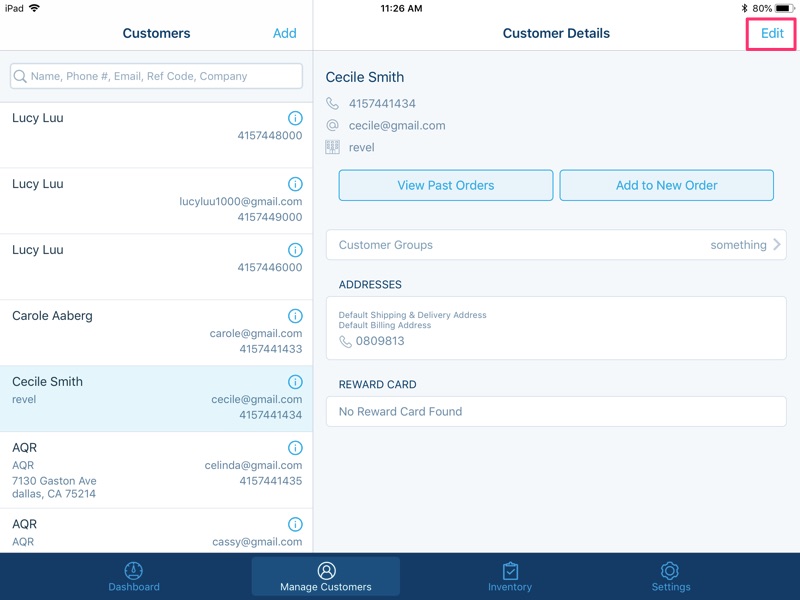Open the Customer Groups row
The image size is (800, 600).
[555, 245]
